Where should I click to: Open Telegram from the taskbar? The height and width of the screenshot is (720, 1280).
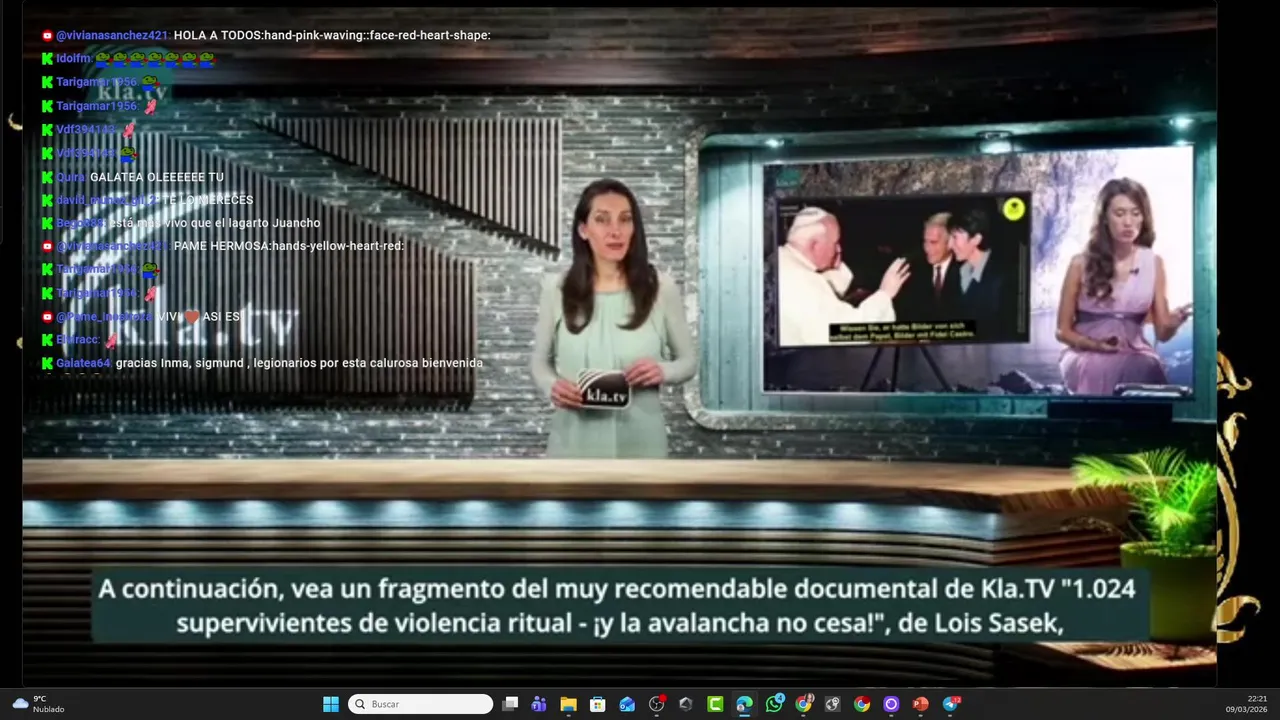950,704
